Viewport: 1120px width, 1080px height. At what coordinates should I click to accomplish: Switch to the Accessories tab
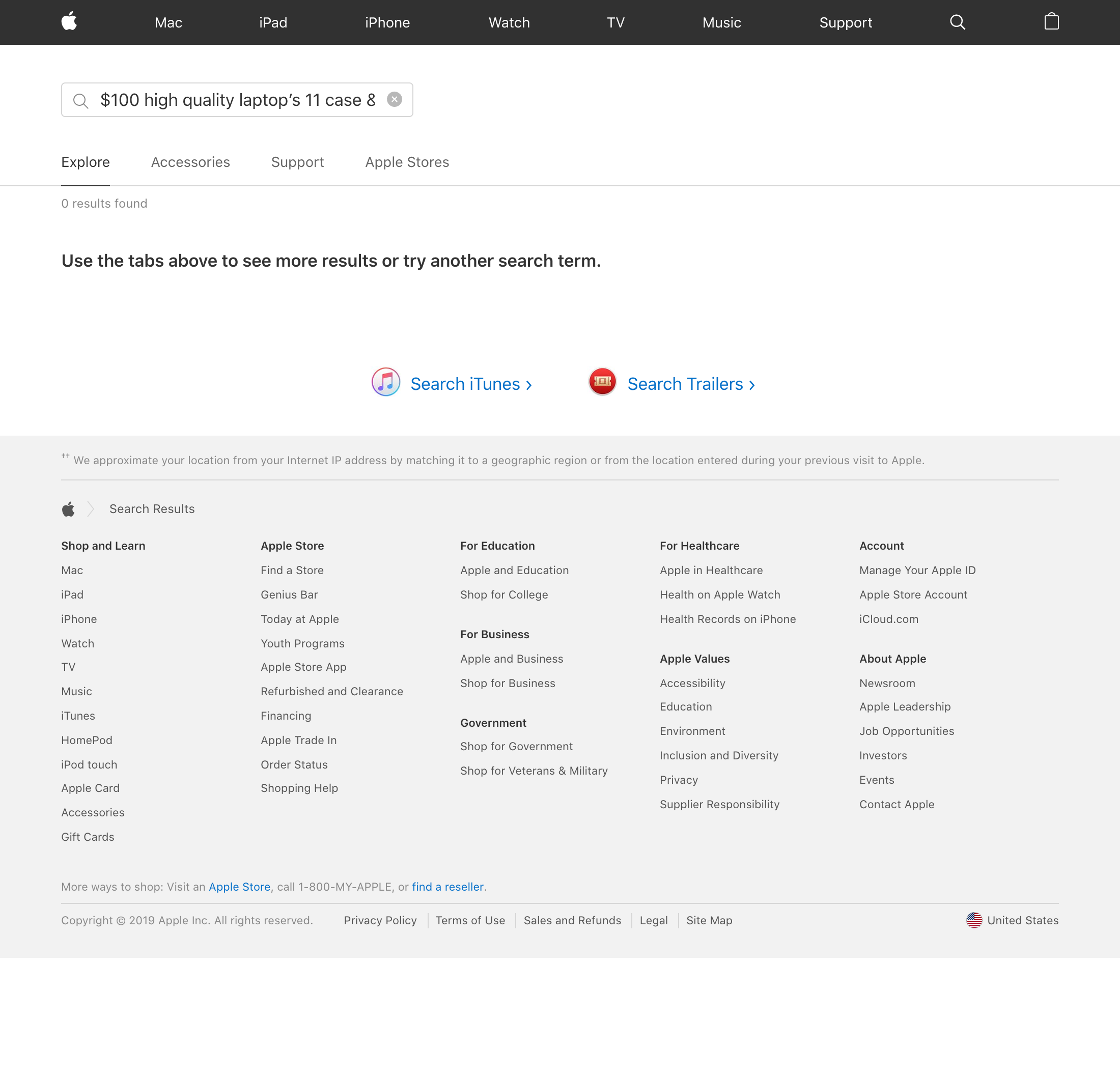190,162
